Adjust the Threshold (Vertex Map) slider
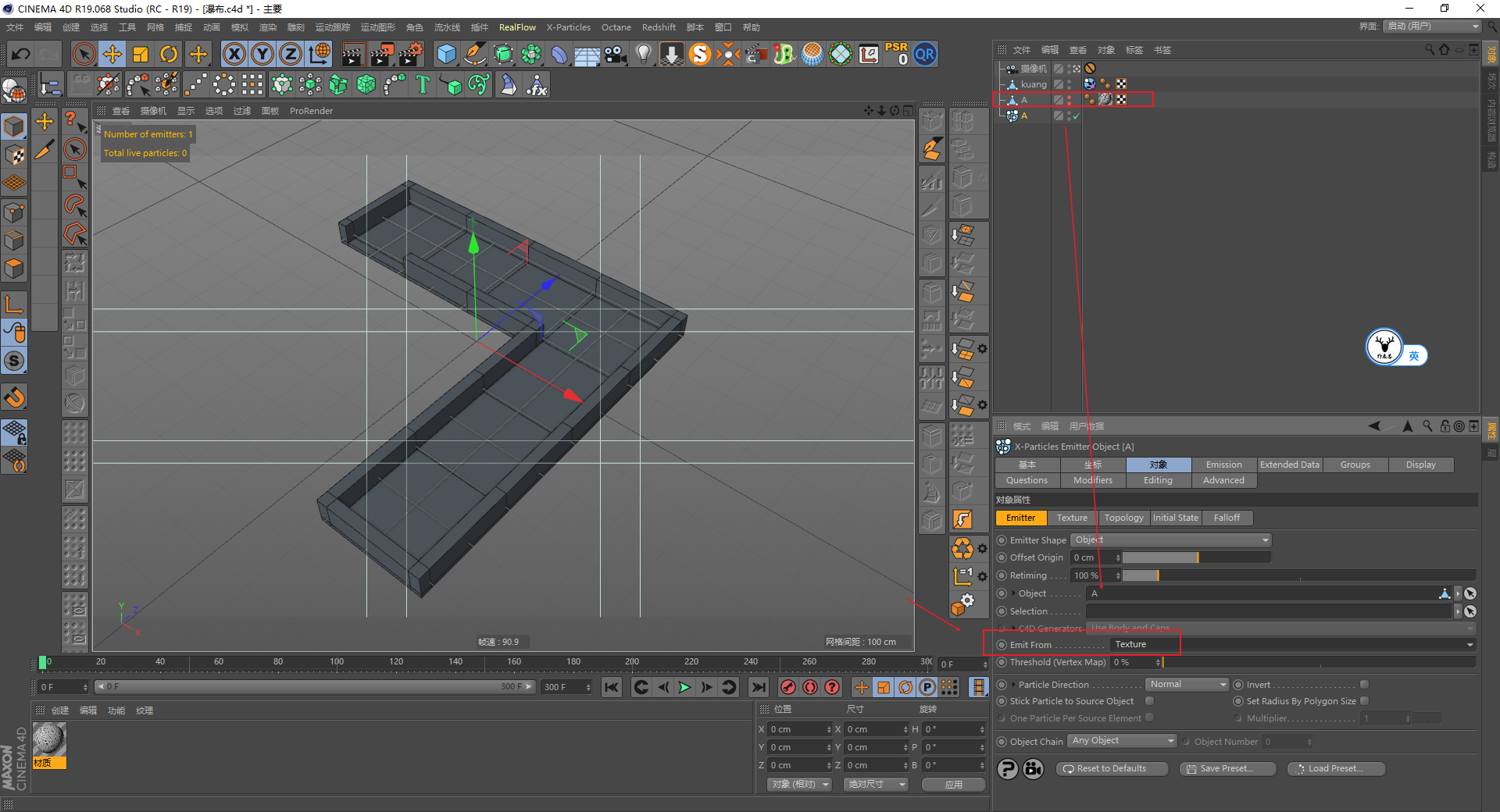 [1320, 662]
